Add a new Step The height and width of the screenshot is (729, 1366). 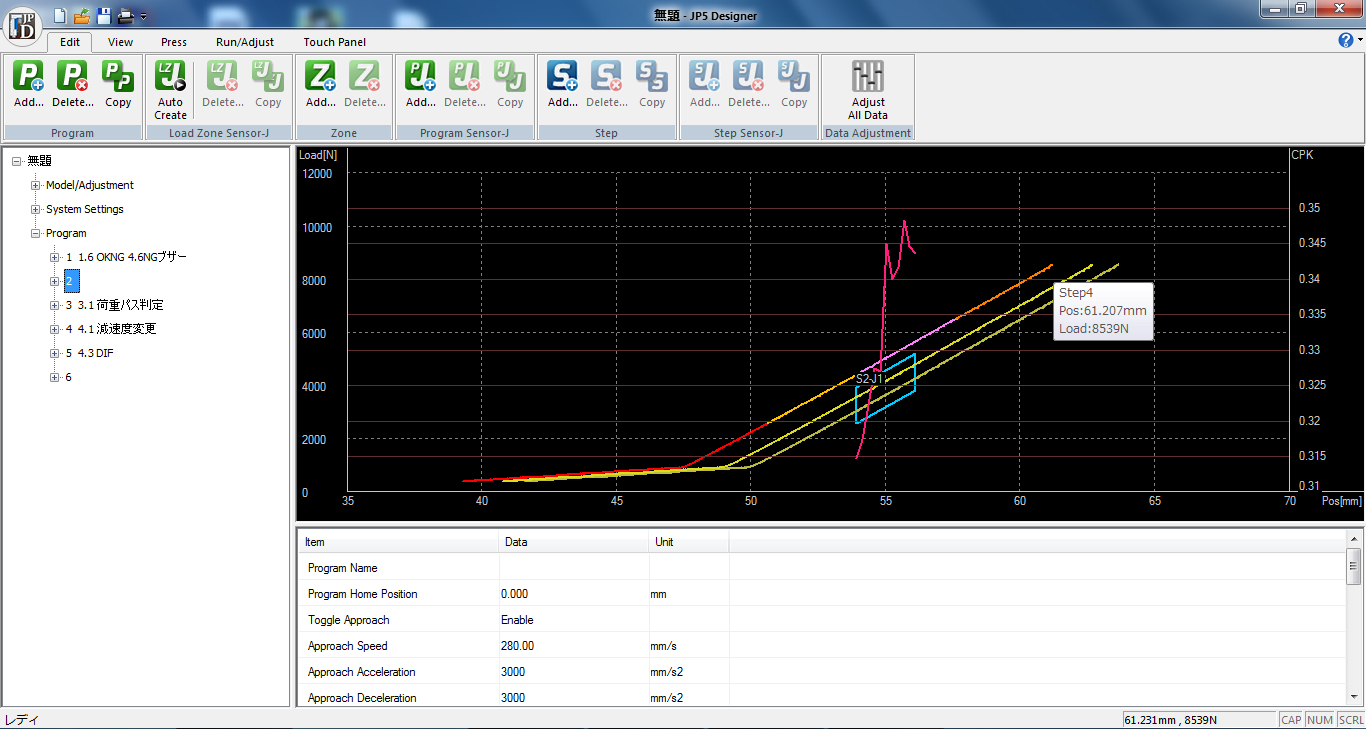562,83
